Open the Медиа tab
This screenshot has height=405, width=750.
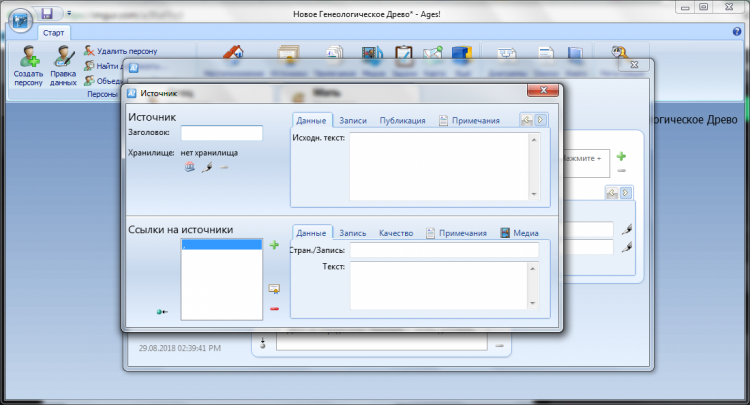point(519,233)
